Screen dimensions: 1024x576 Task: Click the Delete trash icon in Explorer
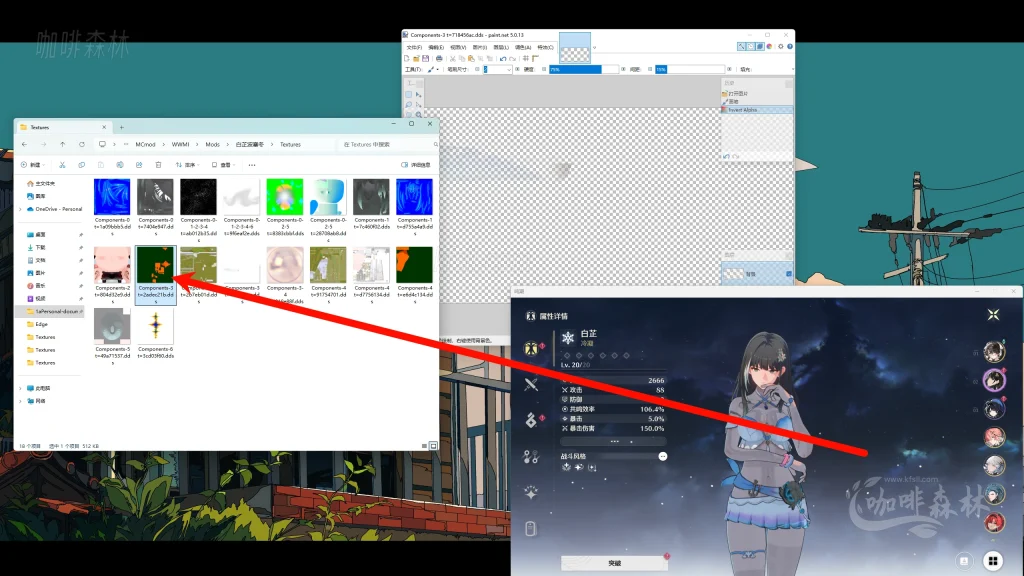[158, 165]
